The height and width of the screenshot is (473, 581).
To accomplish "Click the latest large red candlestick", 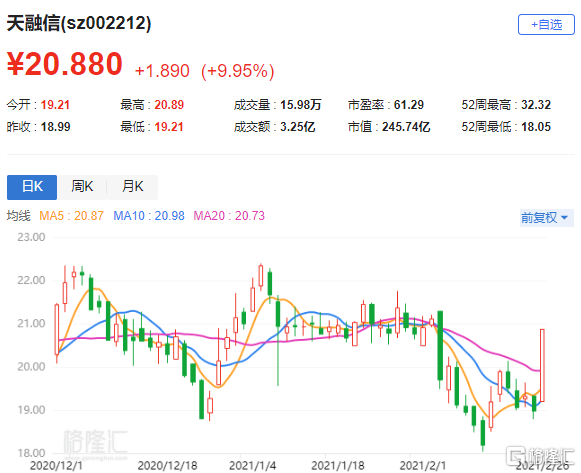I will 542,365.
